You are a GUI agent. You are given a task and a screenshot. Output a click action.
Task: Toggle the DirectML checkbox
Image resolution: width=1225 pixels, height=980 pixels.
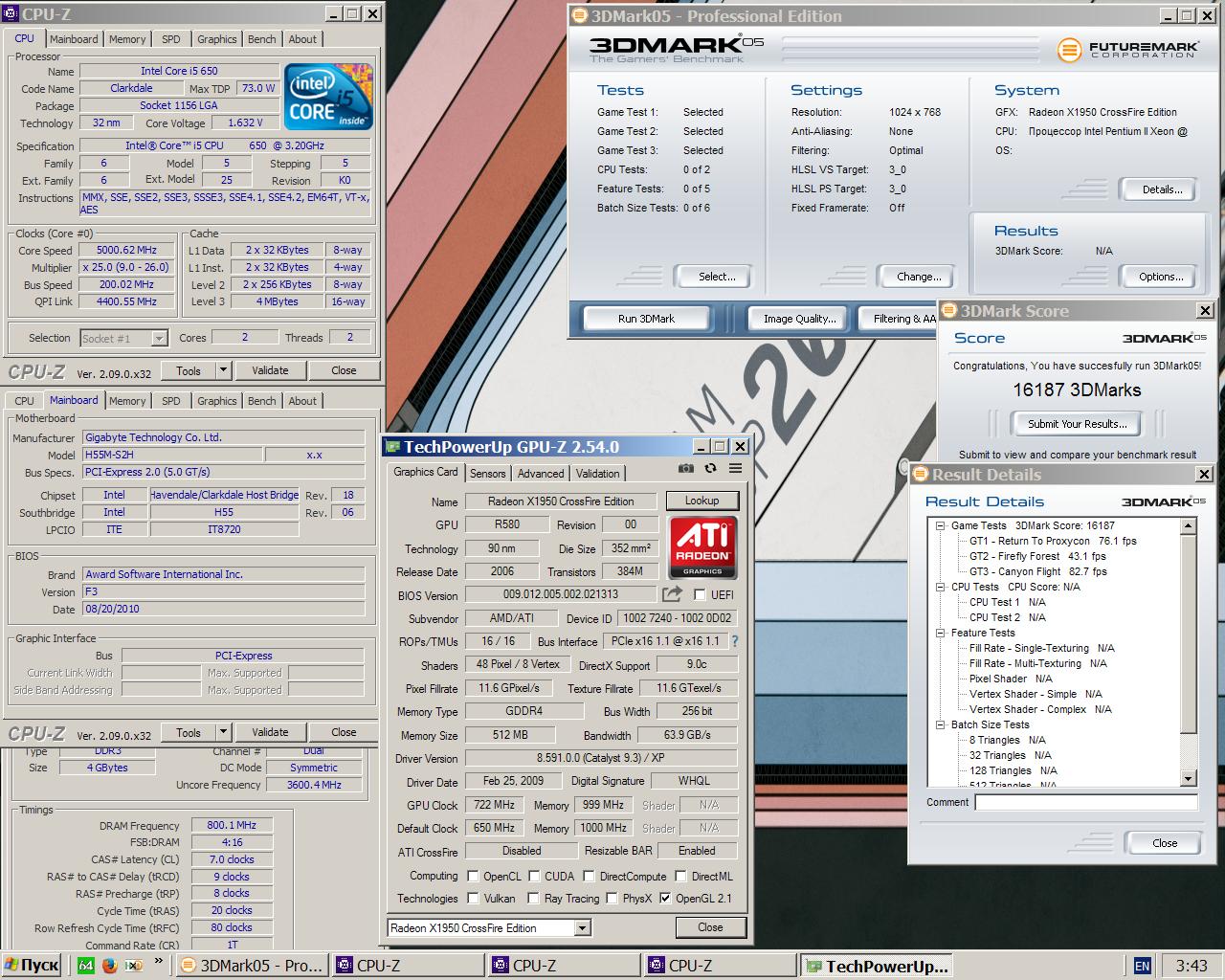pyautogui.click(x=680, y=876)
